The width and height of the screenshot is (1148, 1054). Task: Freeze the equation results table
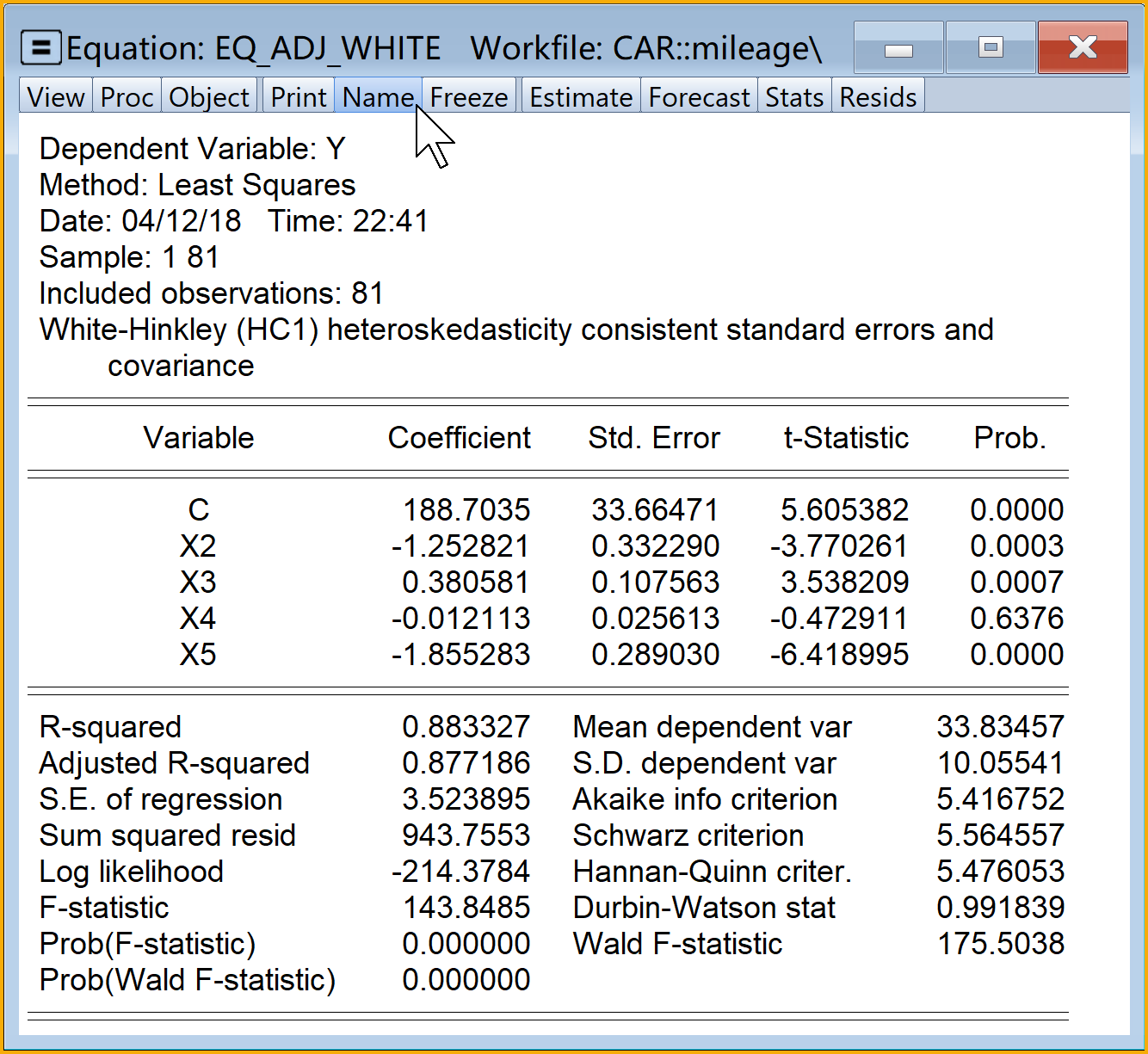point(469,97)
